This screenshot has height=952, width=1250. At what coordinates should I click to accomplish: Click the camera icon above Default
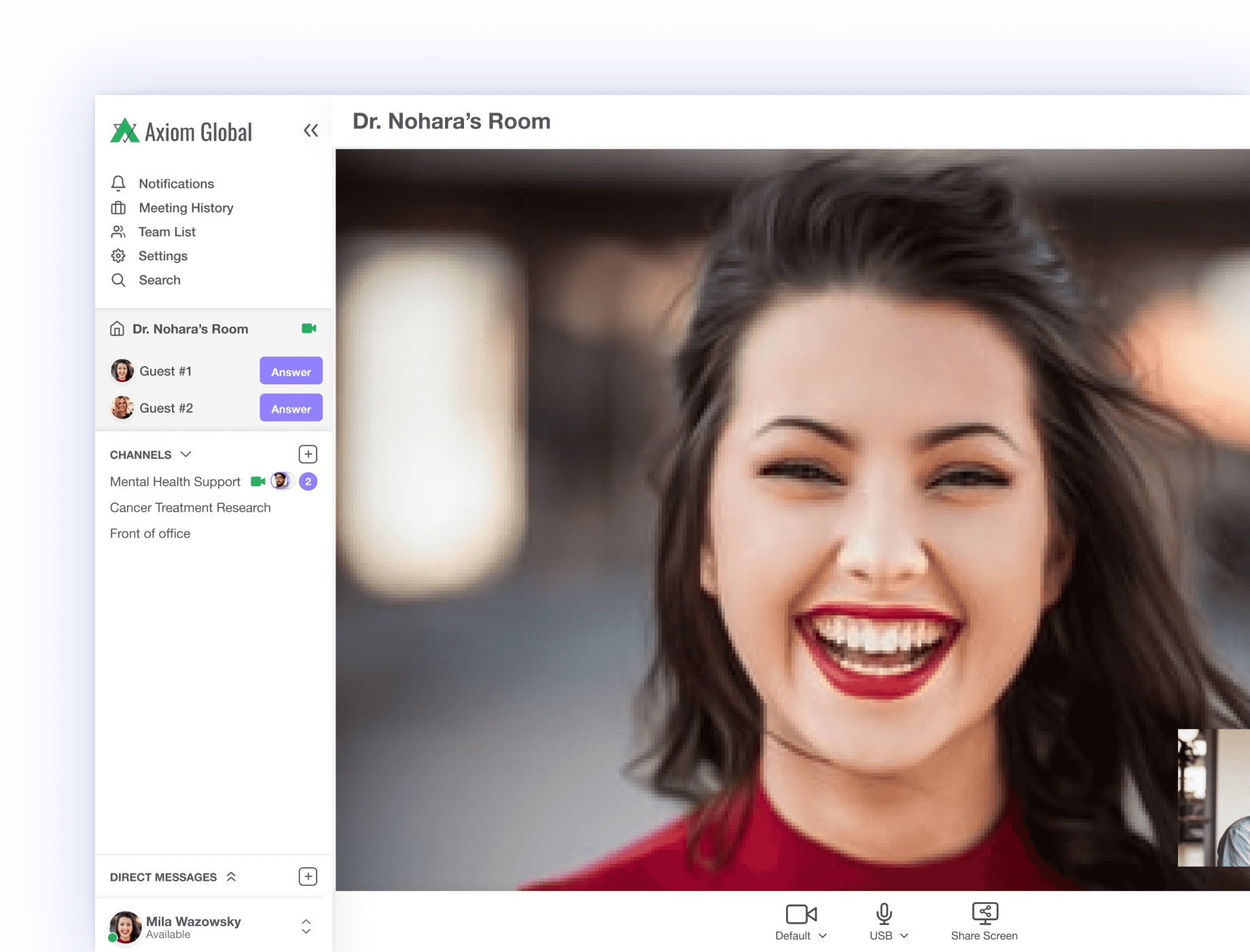[802, 913]
